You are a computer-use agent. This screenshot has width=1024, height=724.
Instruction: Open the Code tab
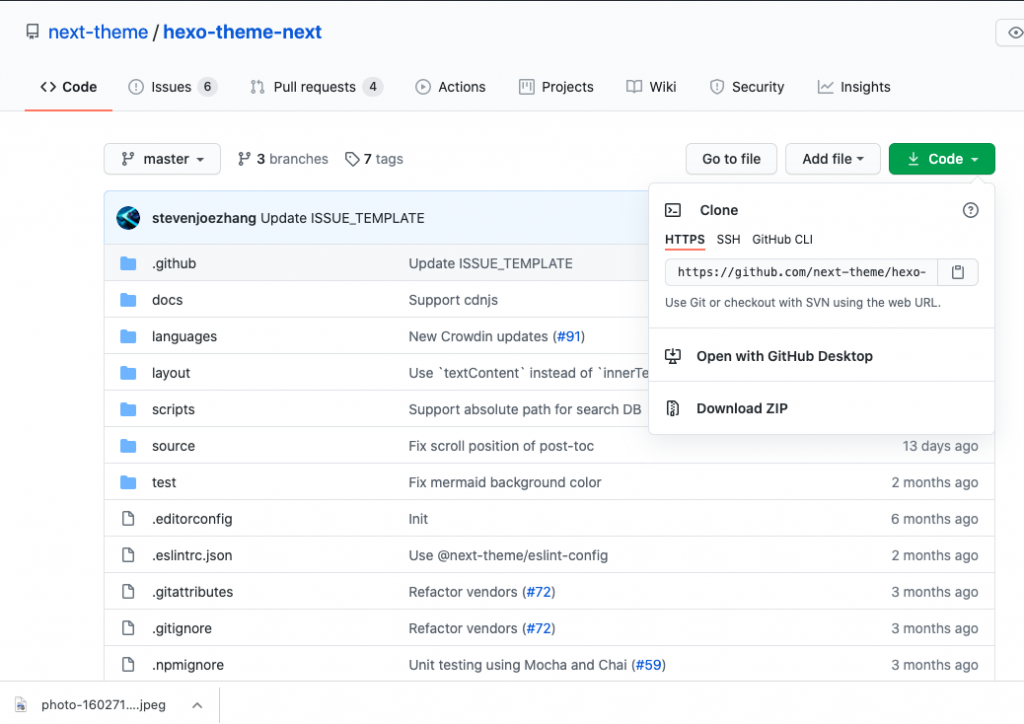coord(69,87)
